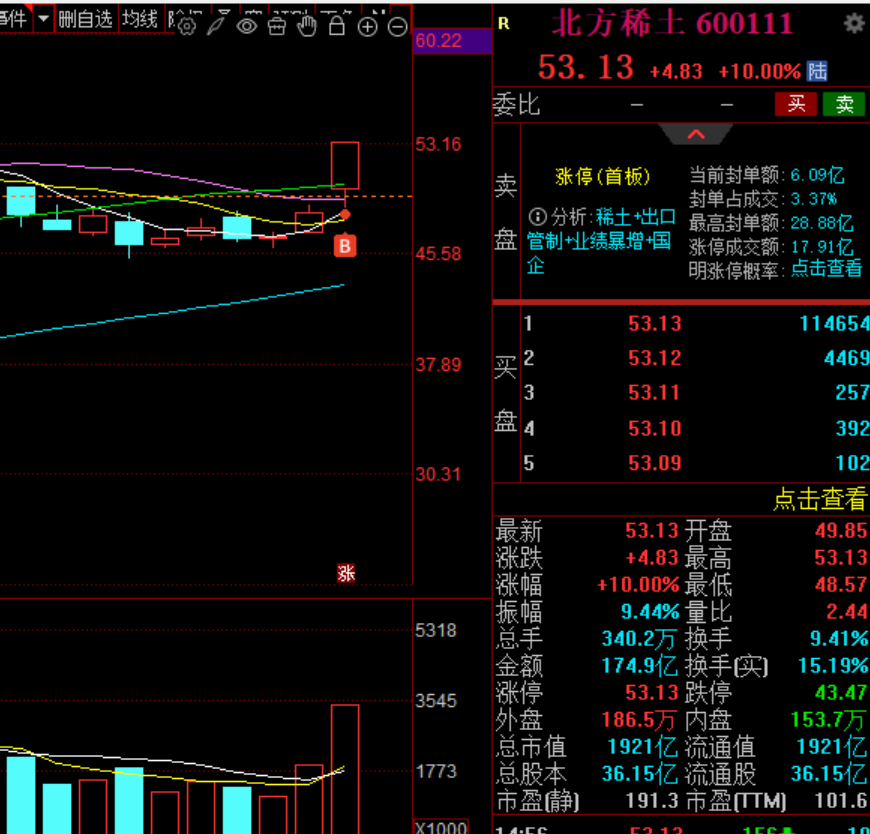Open the info icon beside 分析
870x834 pixels.
tap(537, 216)
